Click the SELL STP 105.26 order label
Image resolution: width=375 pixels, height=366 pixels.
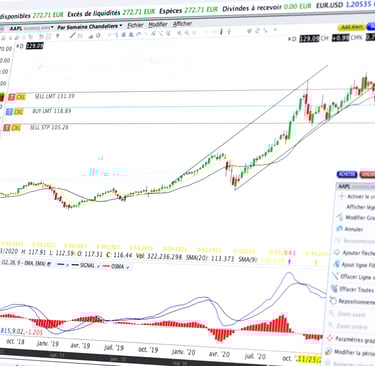pos(49,127)
